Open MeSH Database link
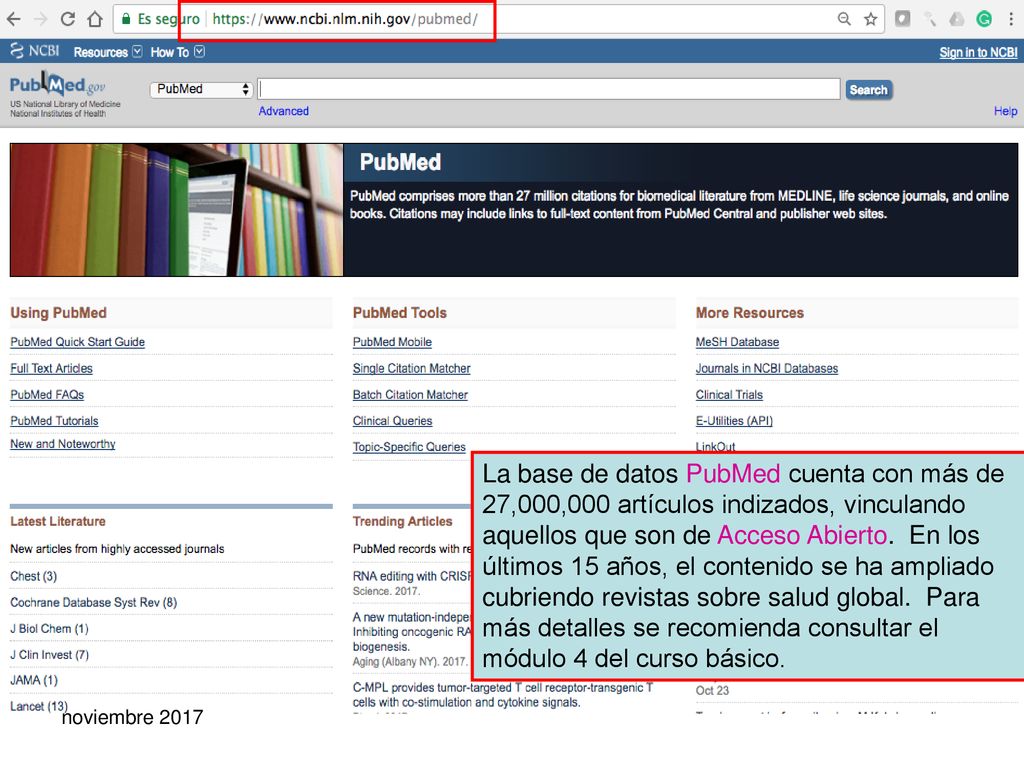 point(737,342)
